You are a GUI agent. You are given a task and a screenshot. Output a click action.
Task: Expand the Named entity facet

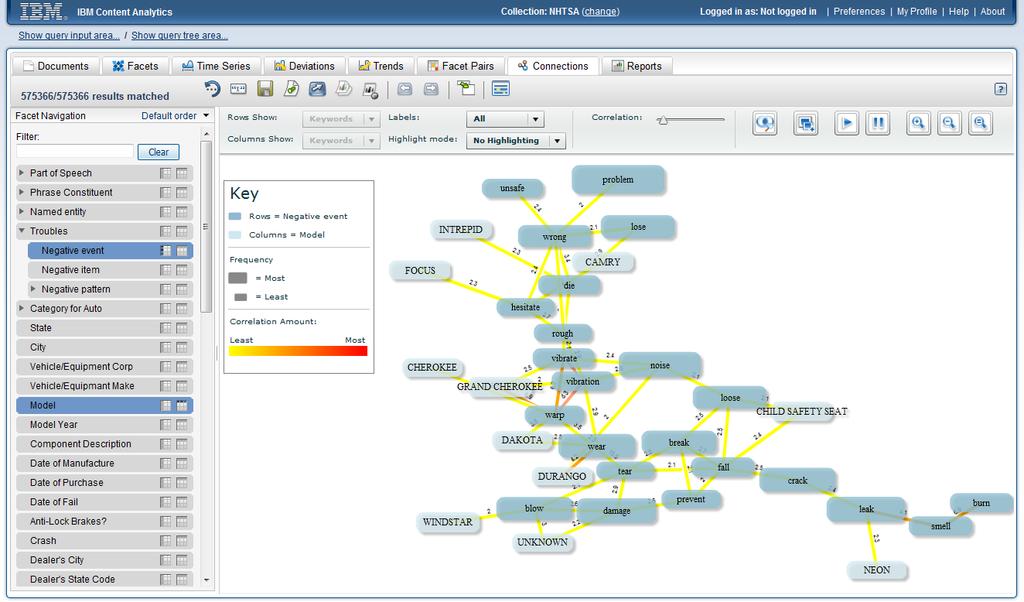point(22,212)
